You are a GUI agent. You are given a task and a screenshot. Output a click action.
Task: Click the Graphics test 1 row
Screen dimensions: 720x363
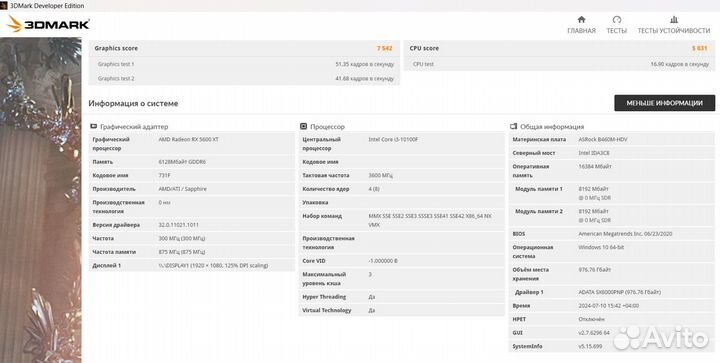244,64
